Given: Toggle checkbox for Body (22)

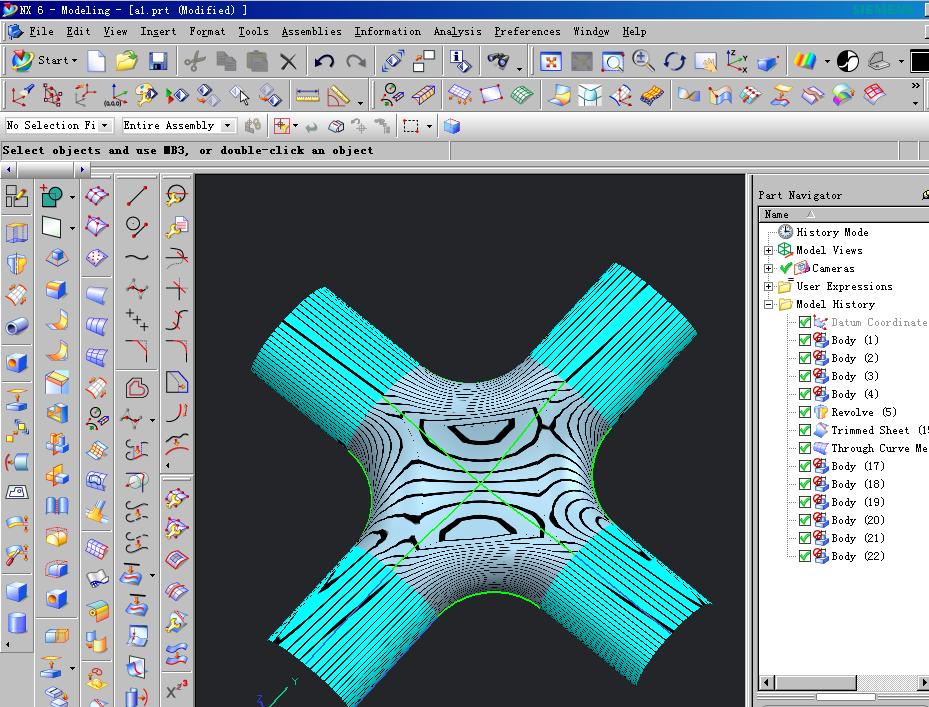Looking at the screenshot, I should 805,556.
